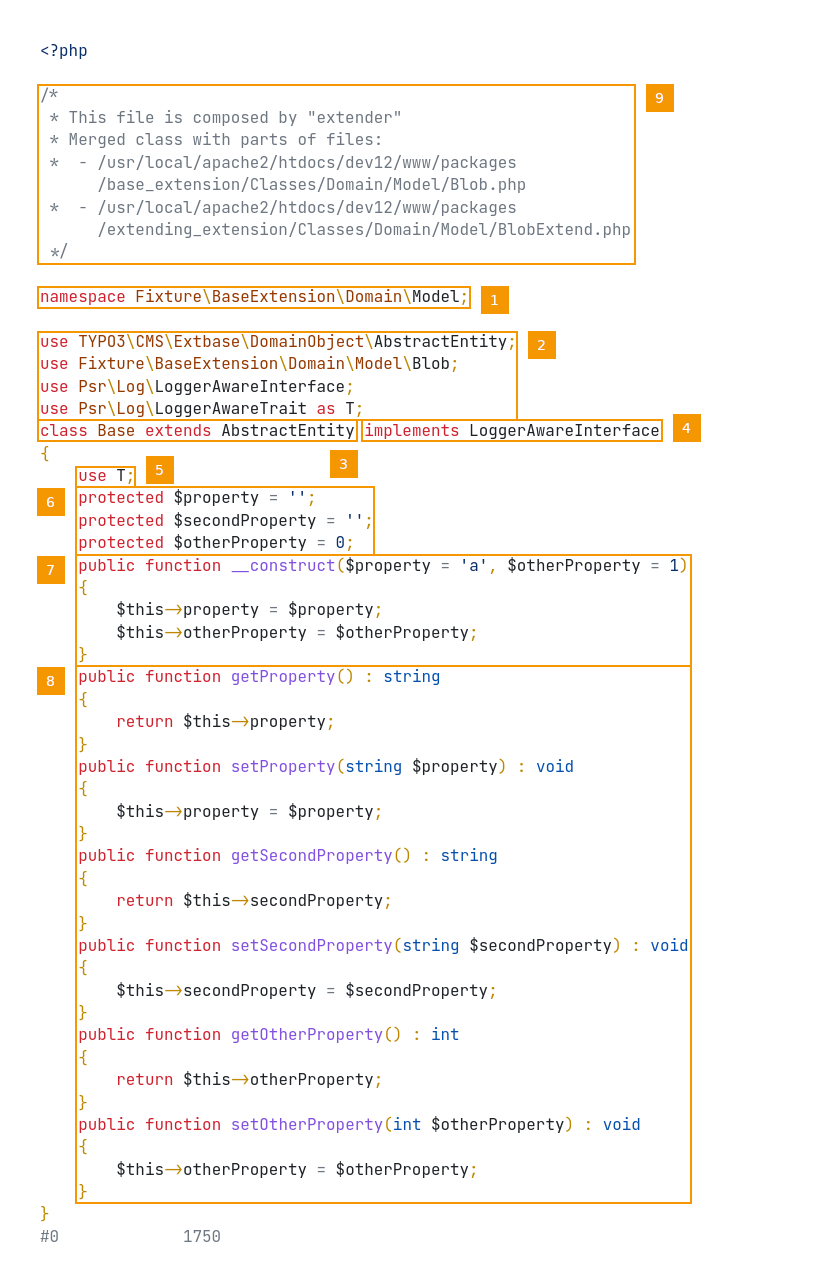The width and height of the screenshot is (820, 1285).
Task: Click badge 4 beside implements LoggerAwareInterface
Action: click(686, 428)
